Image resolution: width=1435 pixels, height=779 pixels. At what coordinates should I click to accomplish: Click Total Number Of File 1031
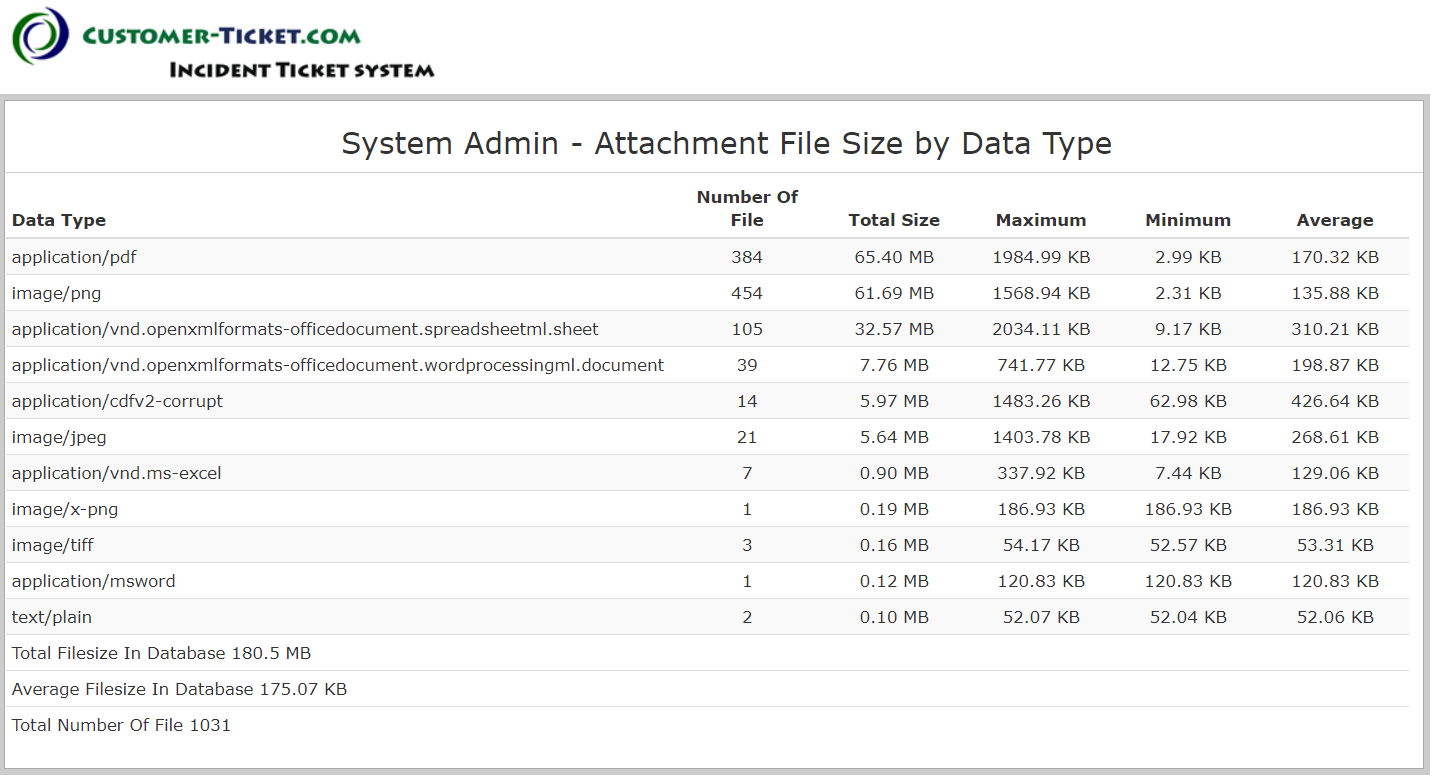121,725
